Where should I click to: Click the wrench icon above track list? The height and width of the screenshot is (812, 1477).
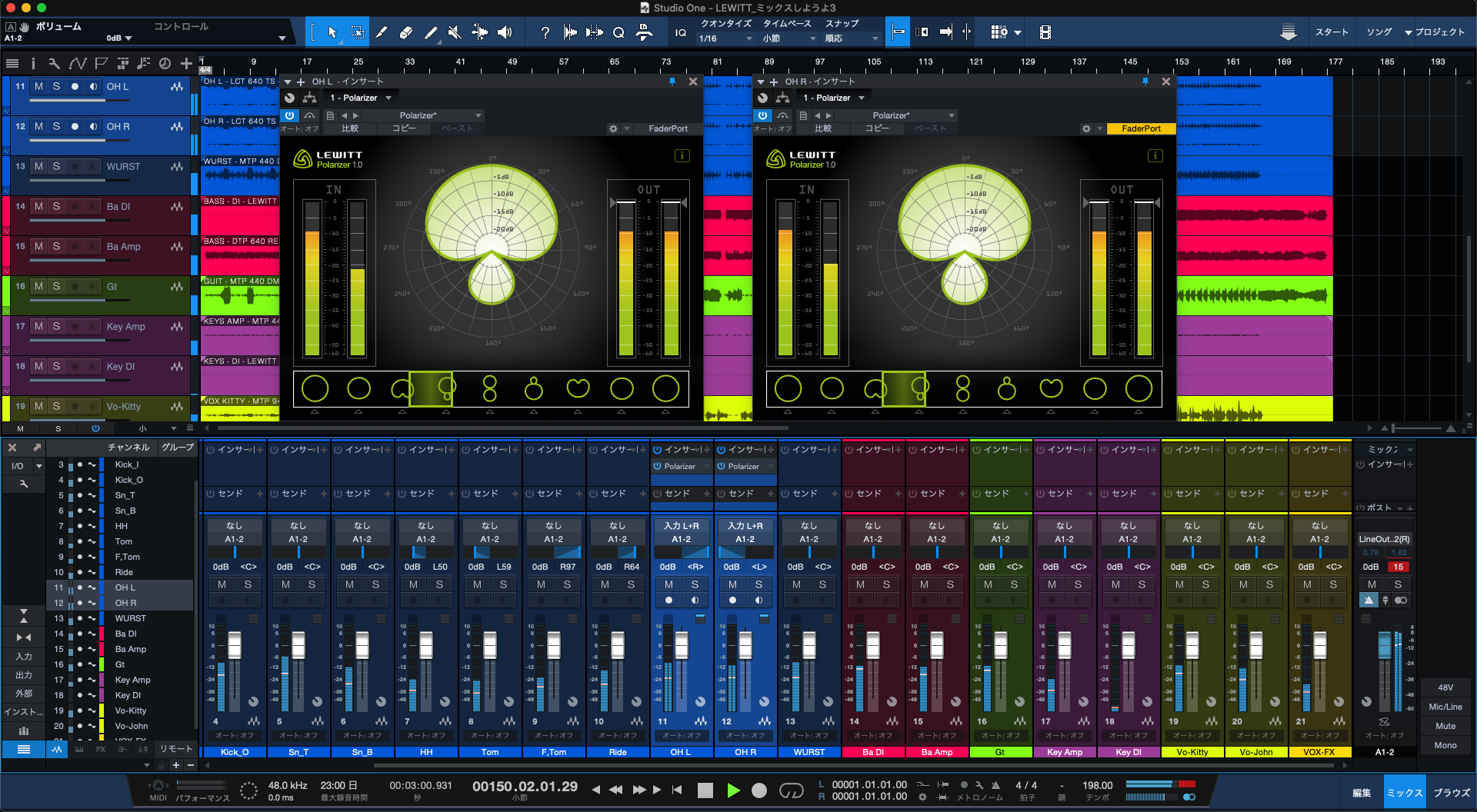click(54, 63)
